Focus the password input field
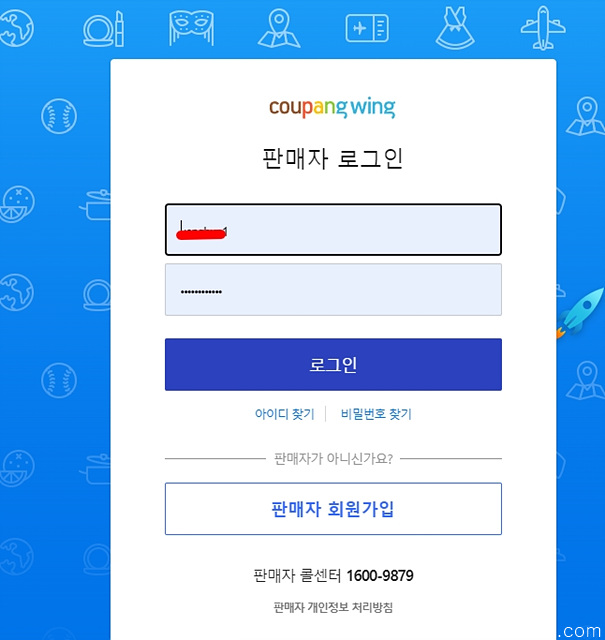605x640 pixels. [x=333, y=290]
